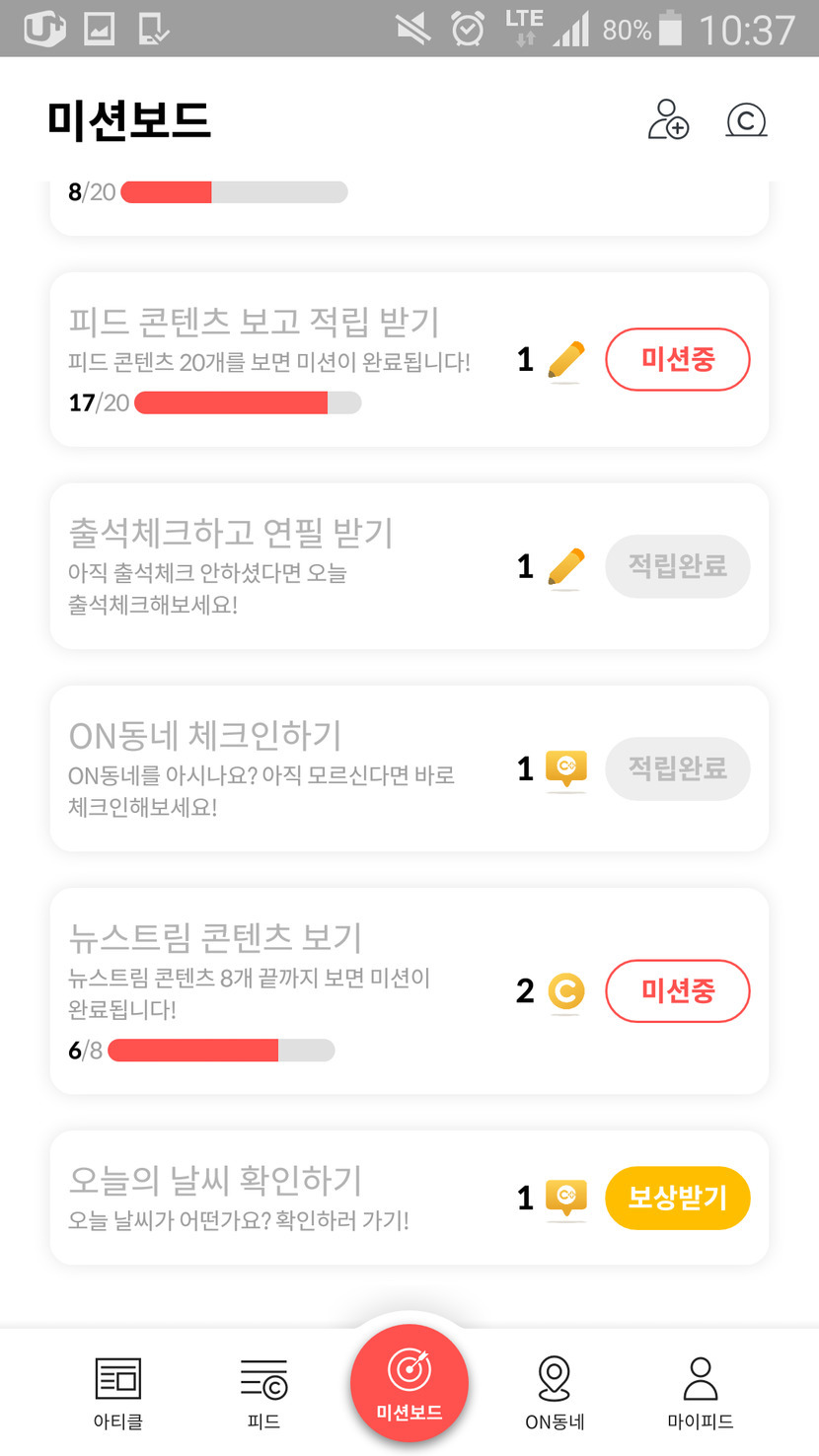This screenshot has width=819, height=1456.
Task: Tap 적립완료 button on ON동네 체크인 mission
Action: coord(677,768)
